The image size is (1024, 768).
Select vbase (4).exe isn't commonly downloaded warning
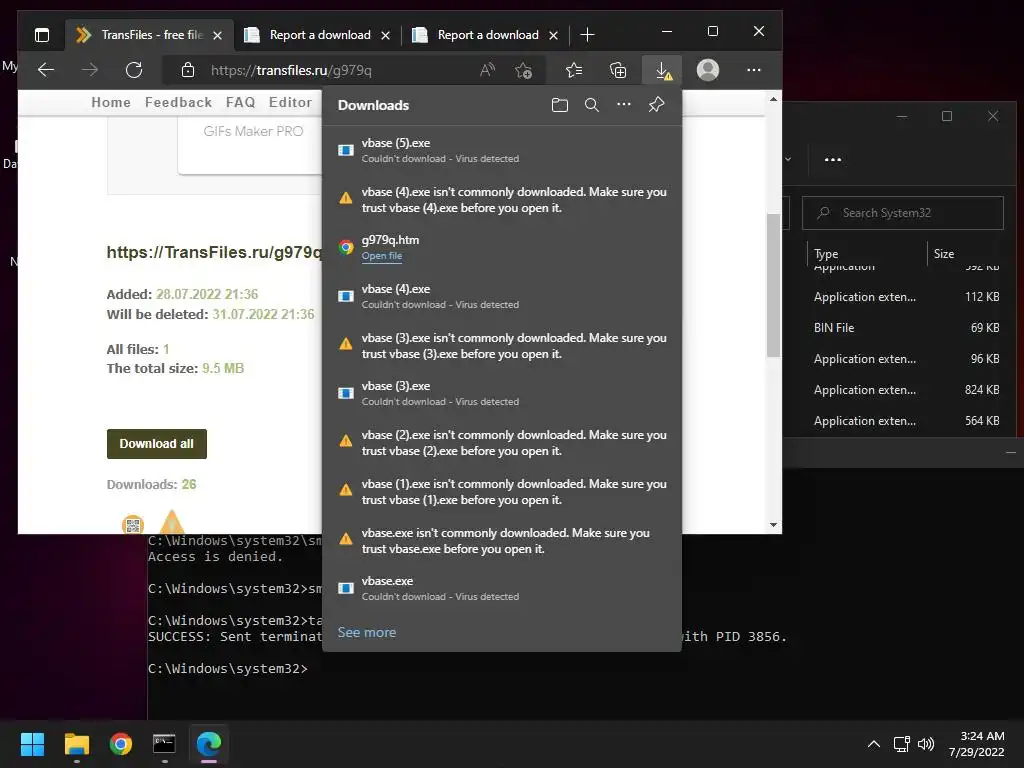[x=502, y=199]
